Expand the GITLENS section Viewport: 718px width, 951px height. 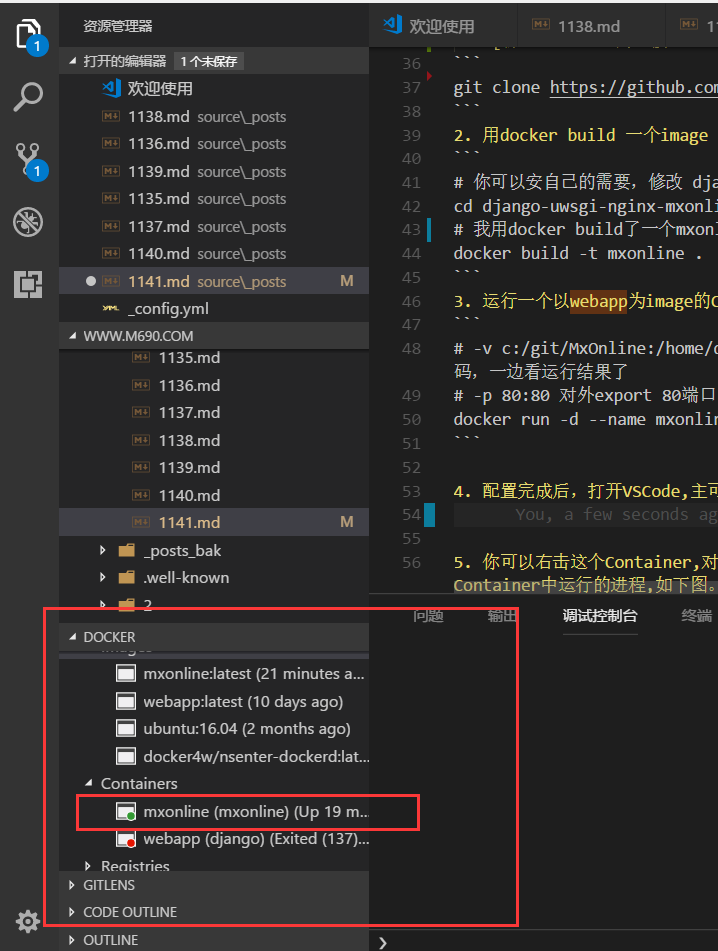click(x=72, y=885)
